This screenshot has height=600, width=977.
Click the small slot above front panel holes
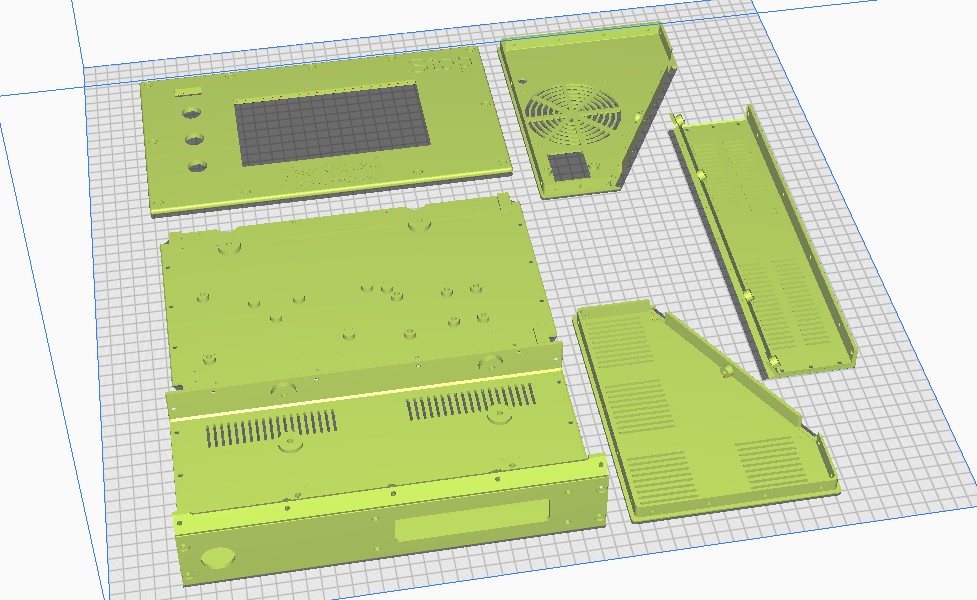coord(187,93)
